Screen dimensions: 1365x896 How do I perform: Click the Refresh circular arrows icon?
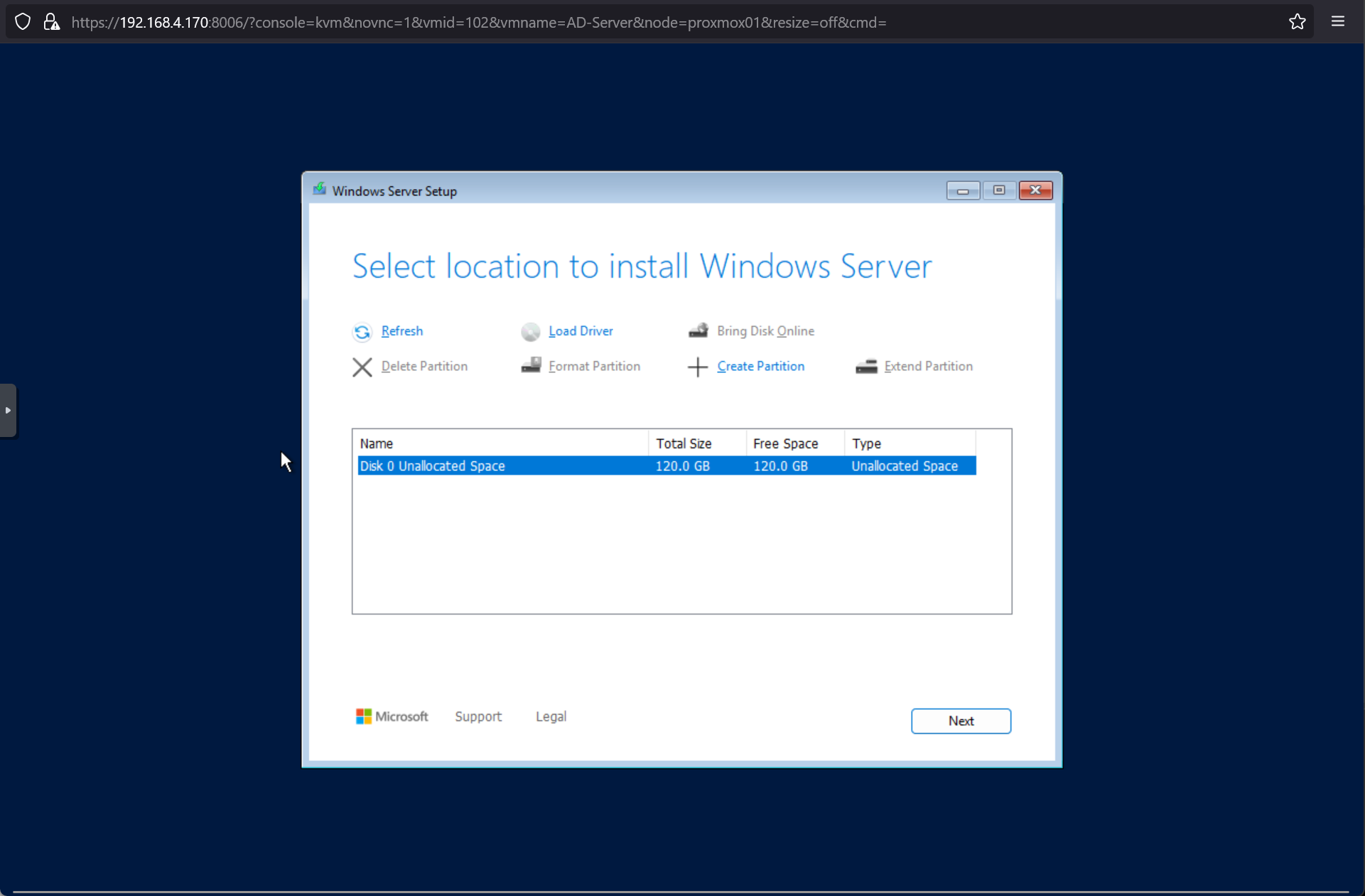click(x=362, y=332)
